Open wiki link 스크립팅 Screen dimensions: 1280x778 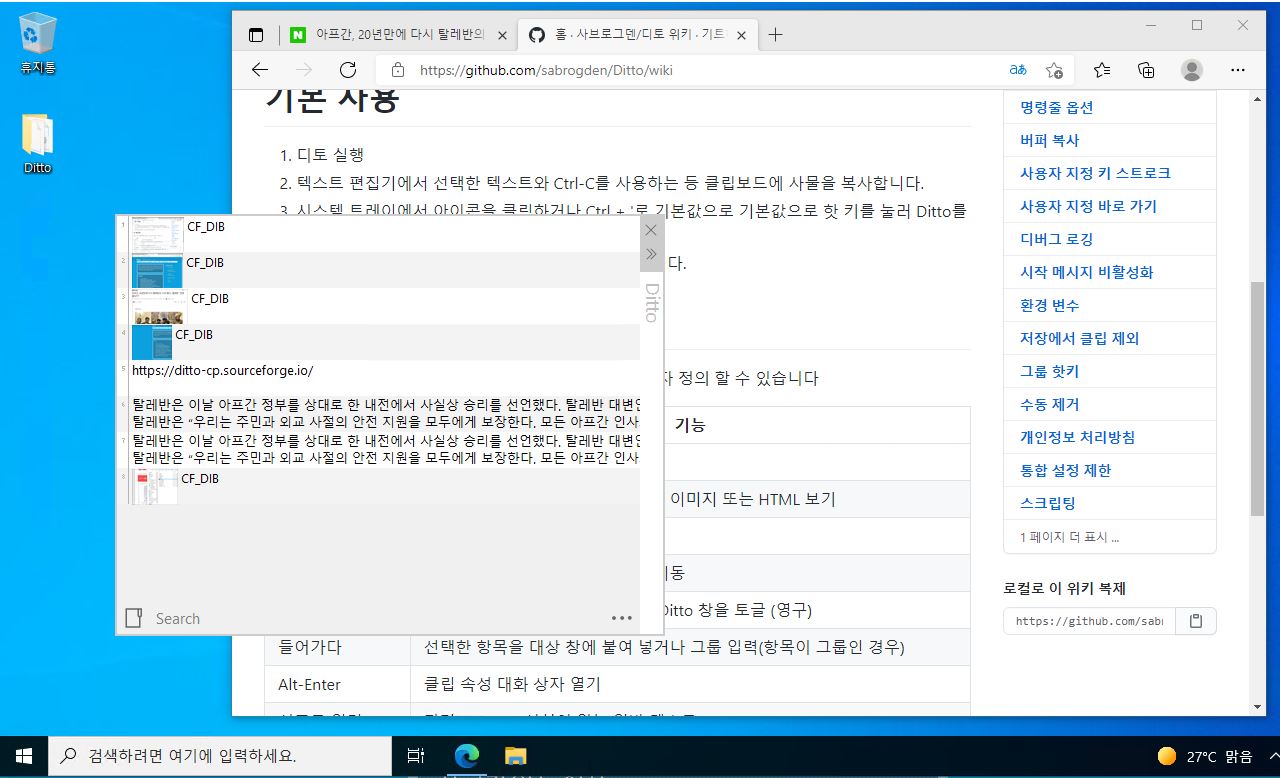tap(1048, 503)
